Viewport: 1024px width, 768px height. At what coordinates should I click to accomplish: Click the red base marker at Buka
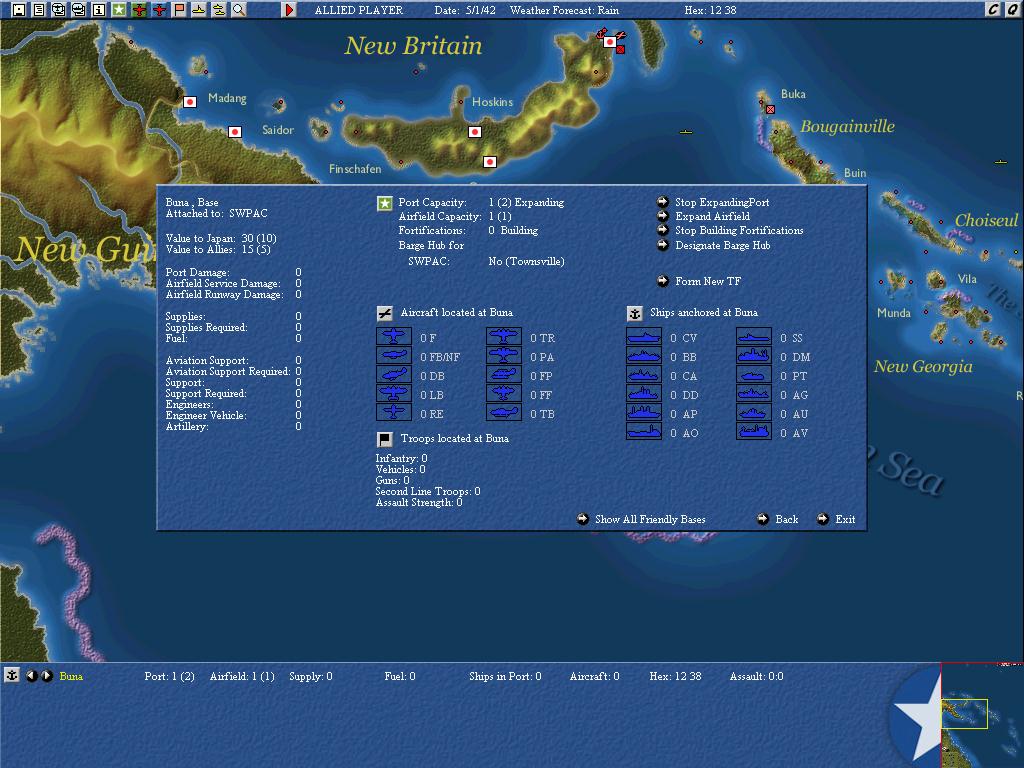click(771, 110)
